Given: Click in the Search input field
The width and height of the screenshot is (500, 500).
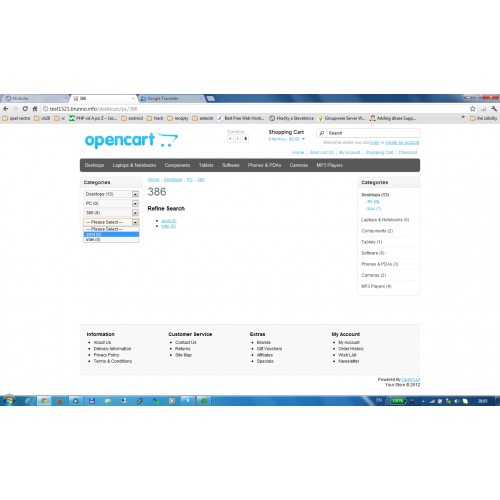Looking at the screenshot, I should pos(373,133).
